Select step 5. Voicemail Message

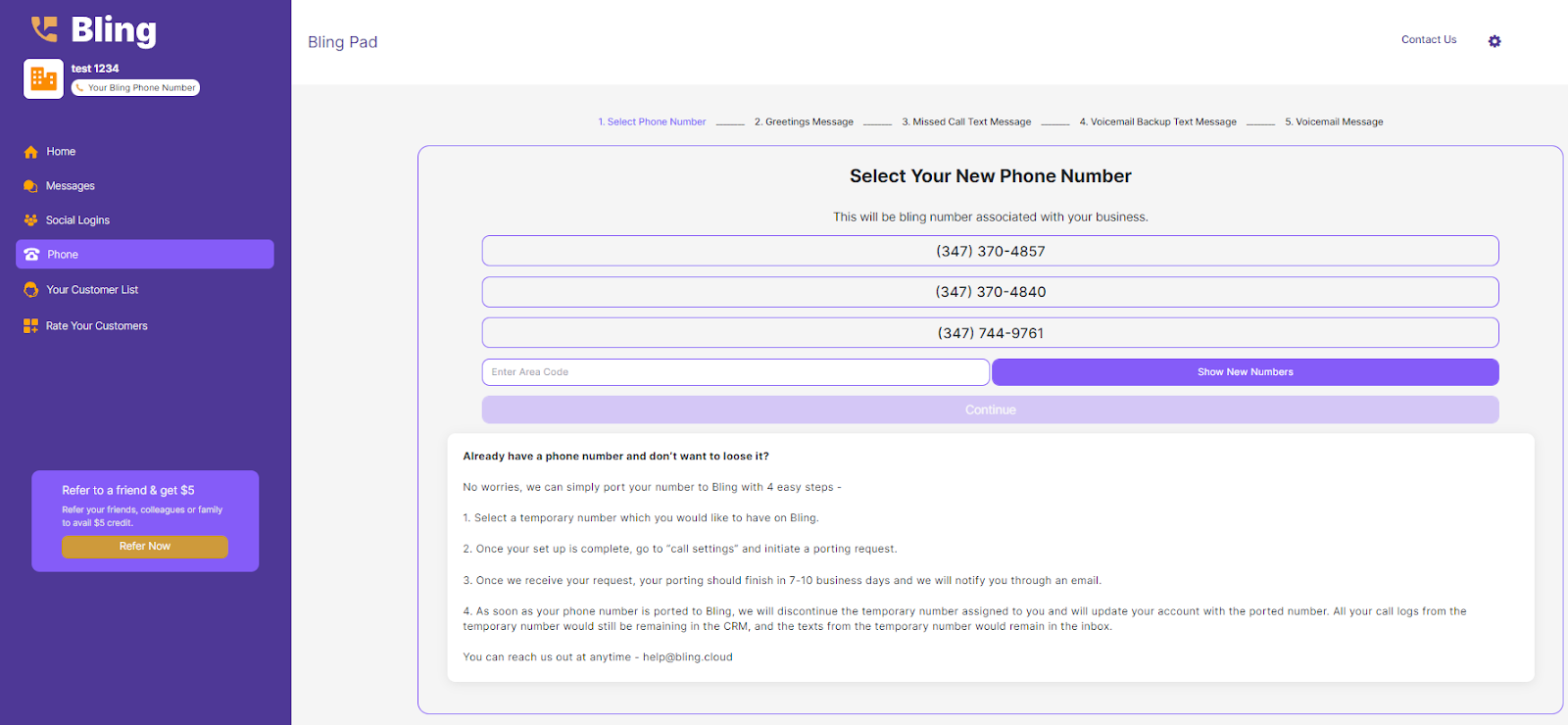(1334, 122)
